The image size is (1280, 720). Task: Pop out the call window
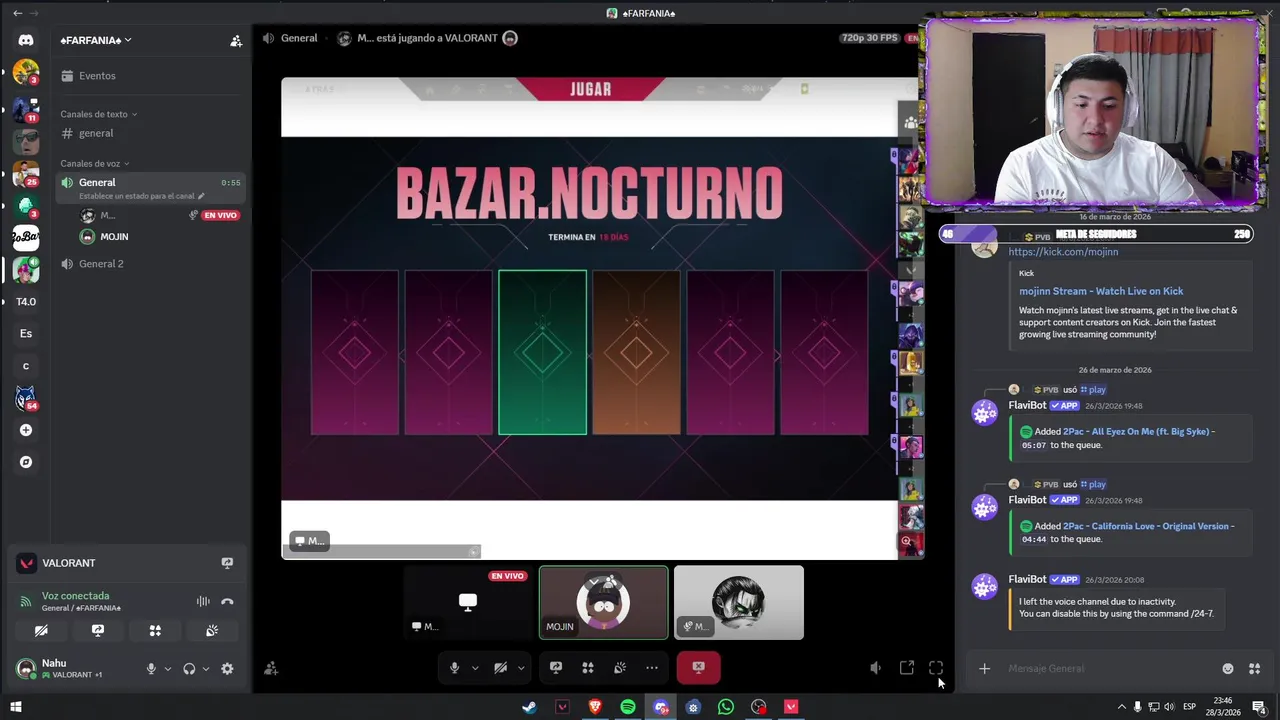[x=907, y=668]
